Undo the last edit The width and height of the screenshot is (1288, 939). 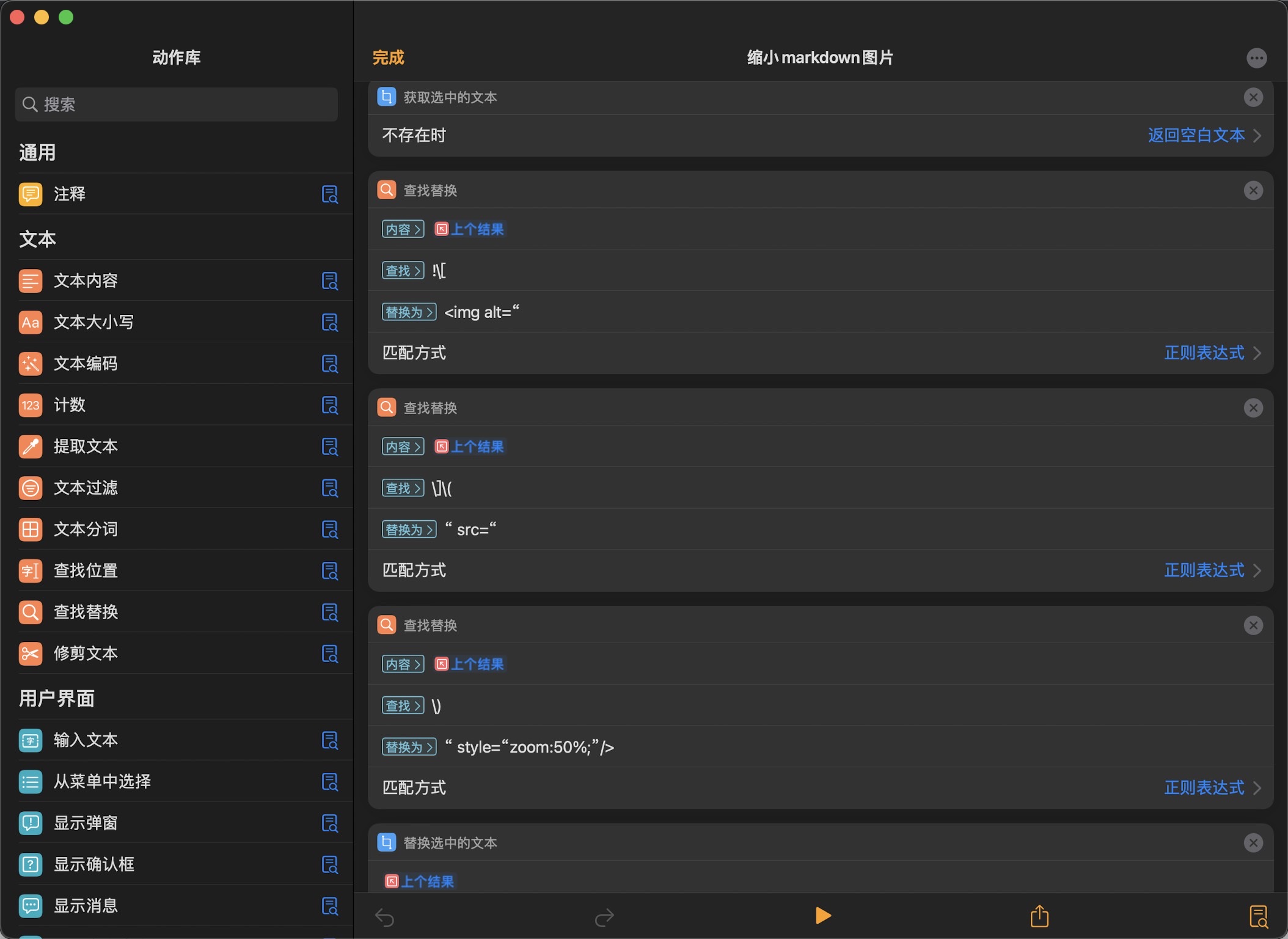384,917
